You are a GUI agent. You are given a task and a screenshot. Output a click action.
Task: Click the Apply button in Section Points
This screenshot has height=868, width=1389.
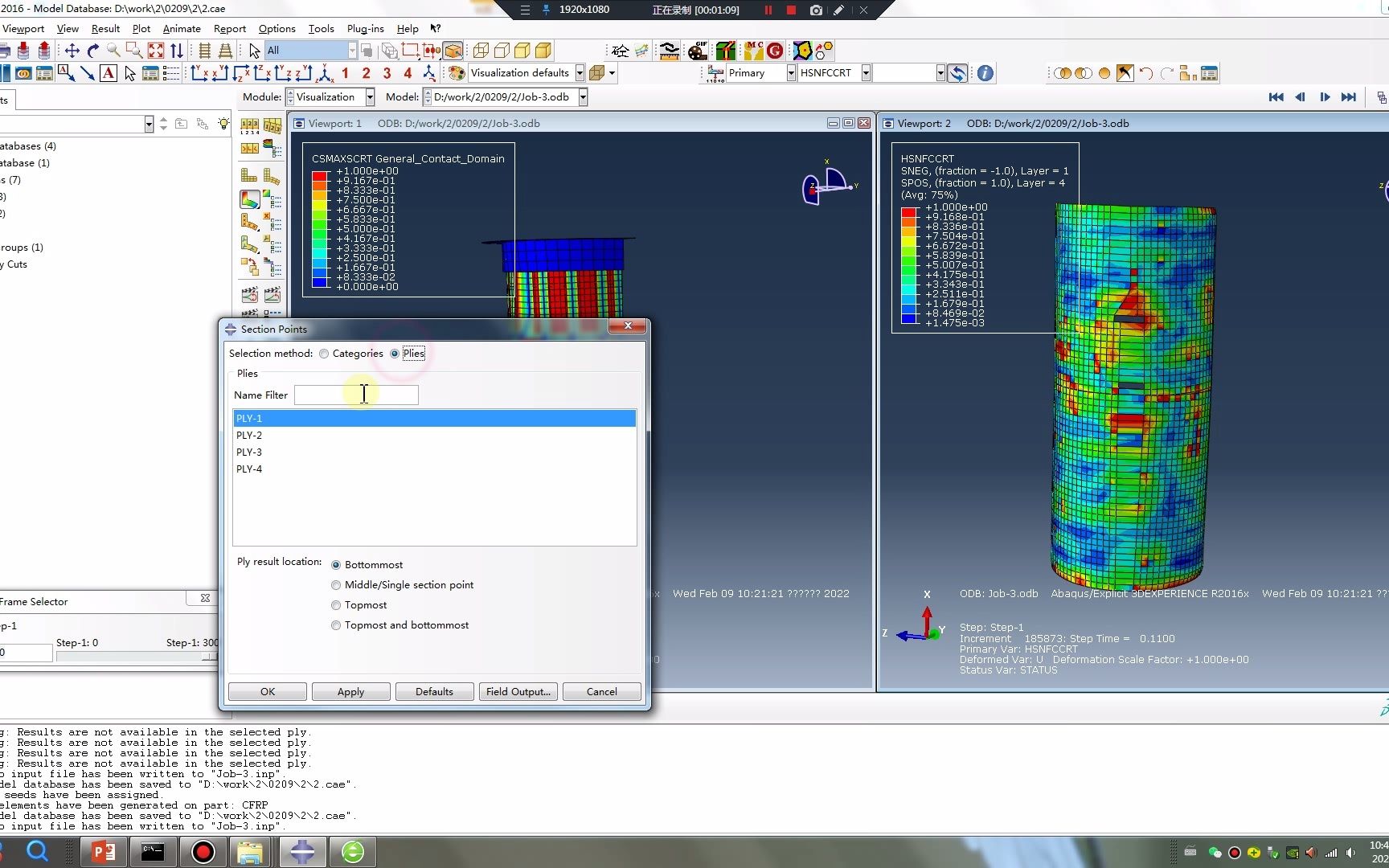click(350, 692)
